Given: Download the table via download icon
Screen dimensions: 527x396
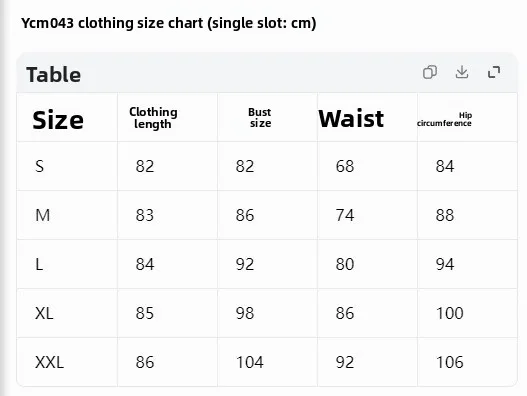Looking at the screenshot, I should pos(462,72).
